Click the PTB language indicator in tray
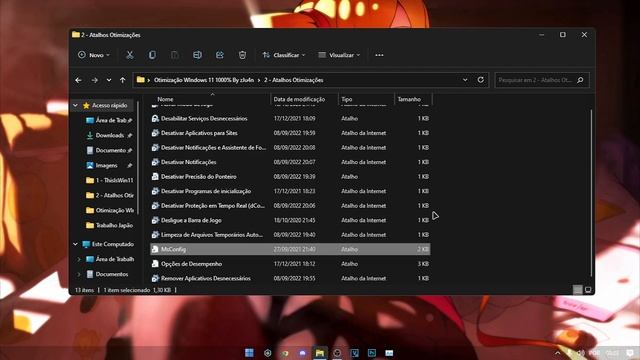The width and height of the screenshot is (640, 360). [x=594, y=353]
